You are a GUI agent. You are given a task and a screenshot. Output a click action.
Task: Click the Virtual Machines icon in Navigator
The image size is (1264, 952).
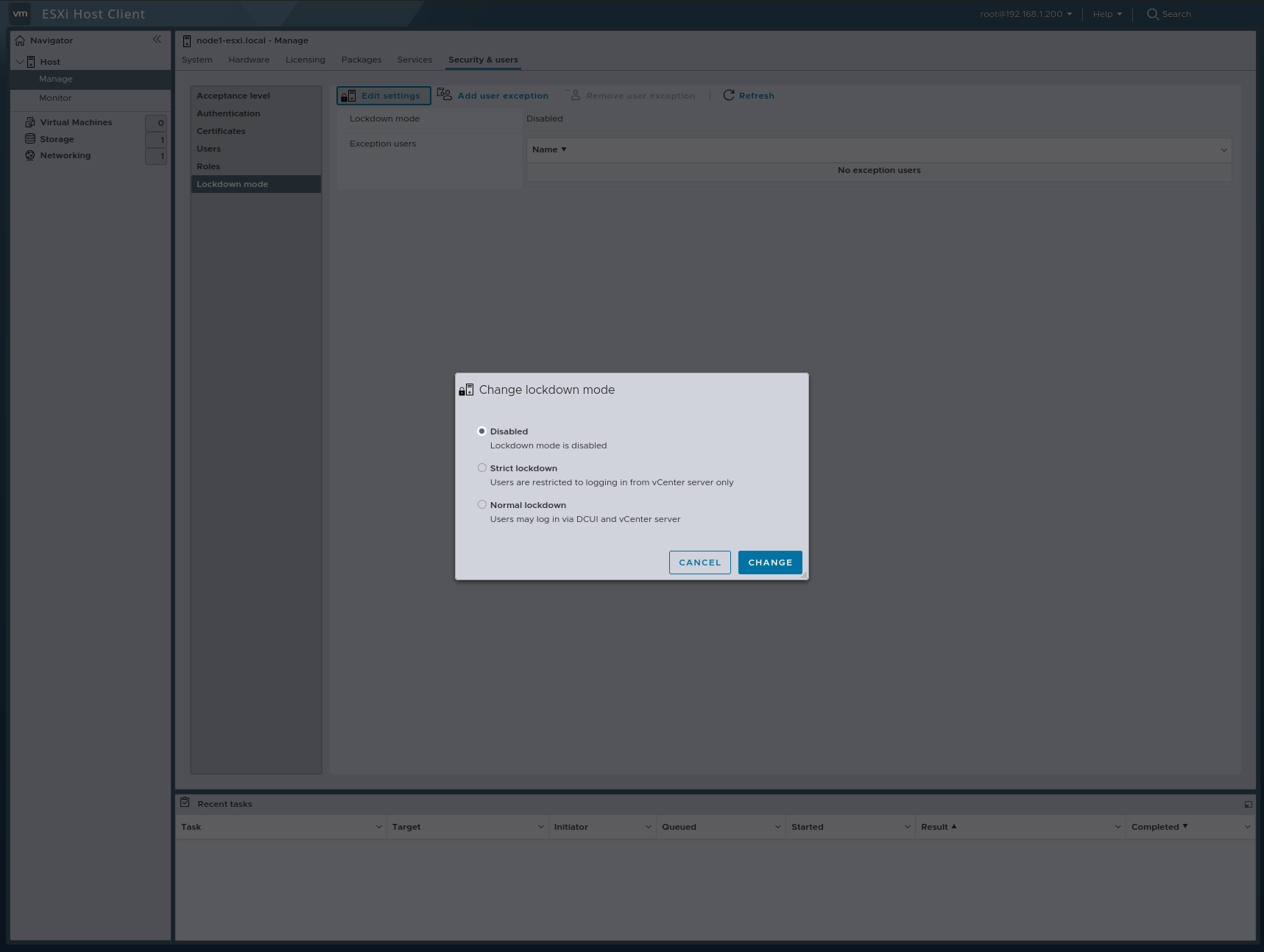29,121
